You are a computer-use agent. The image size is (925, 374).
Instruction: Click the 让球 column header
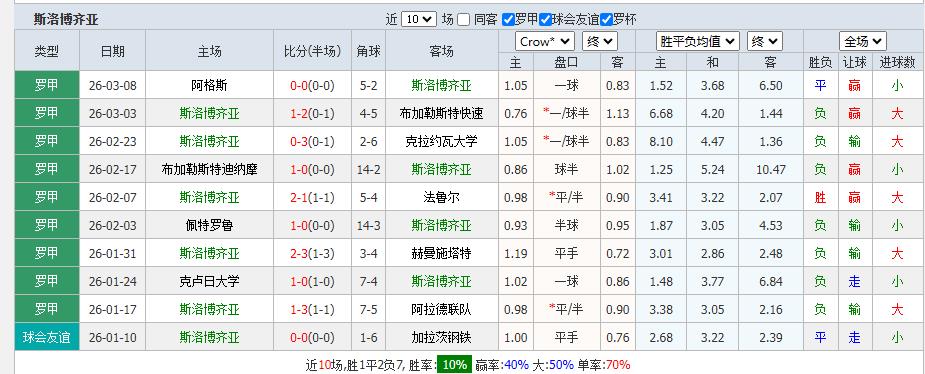854,62
